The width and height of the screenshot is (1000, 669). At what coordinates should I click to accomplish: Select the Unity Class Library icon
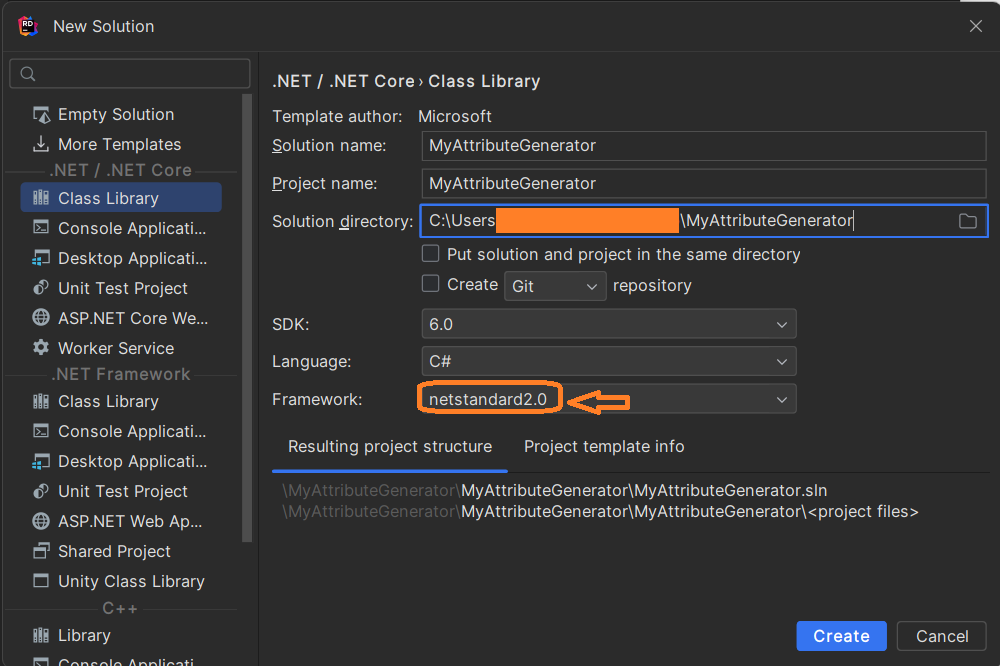pyautogui.click(x=41, y=581)
